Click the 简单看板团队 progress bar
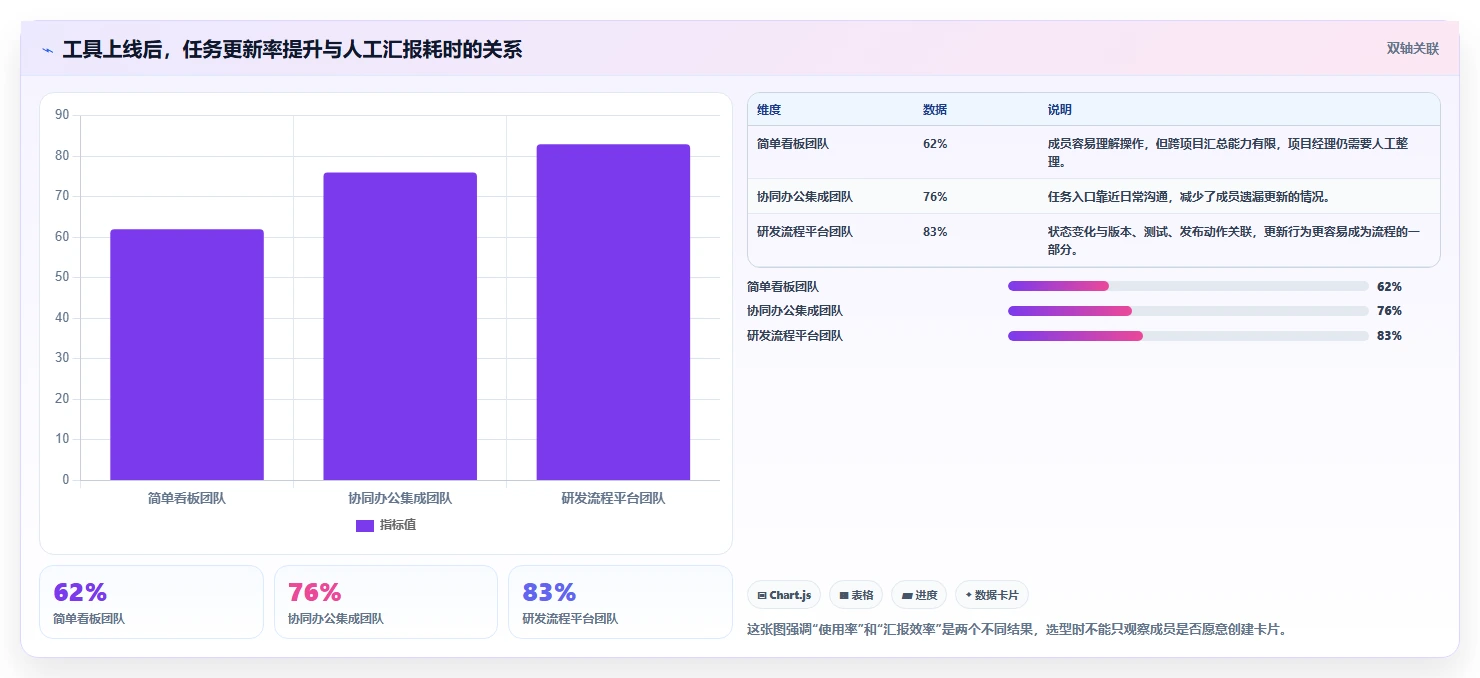1480x678 pixels. pyautogui.click(x=1188, y=286)
